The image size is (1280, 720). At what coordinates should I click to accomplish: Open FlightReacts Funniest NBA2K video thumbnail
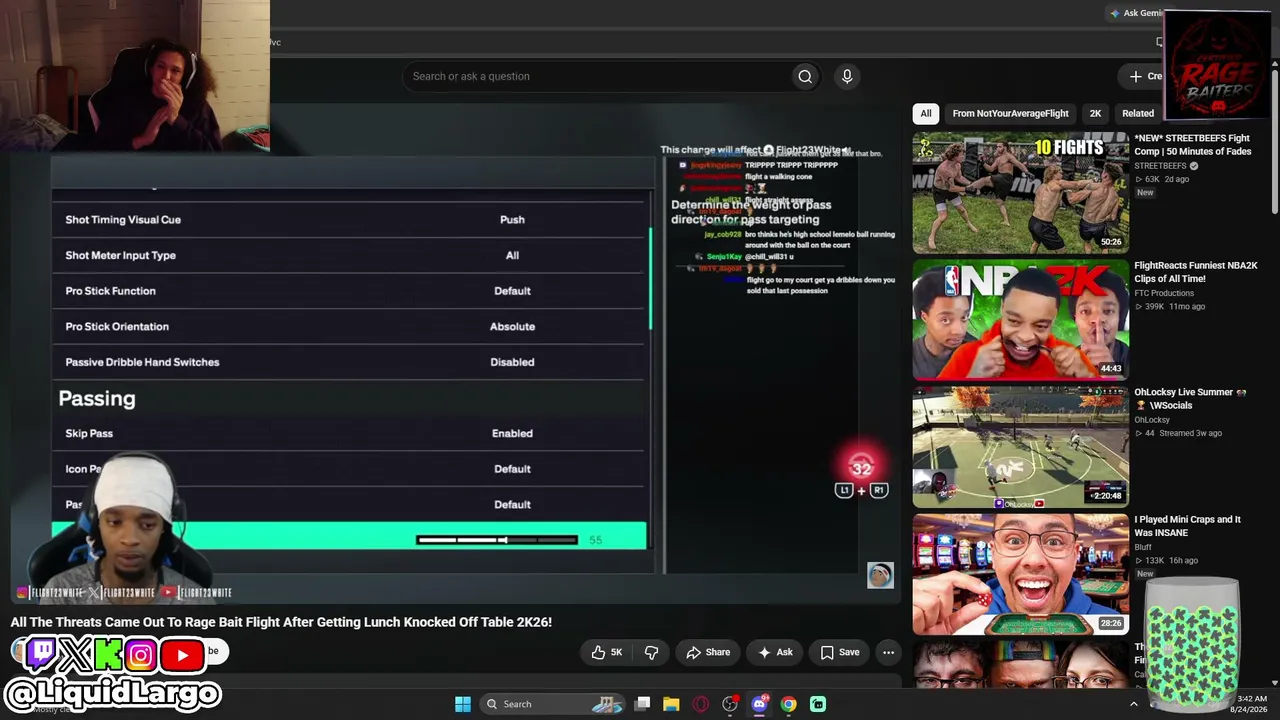click(1020, 320)
